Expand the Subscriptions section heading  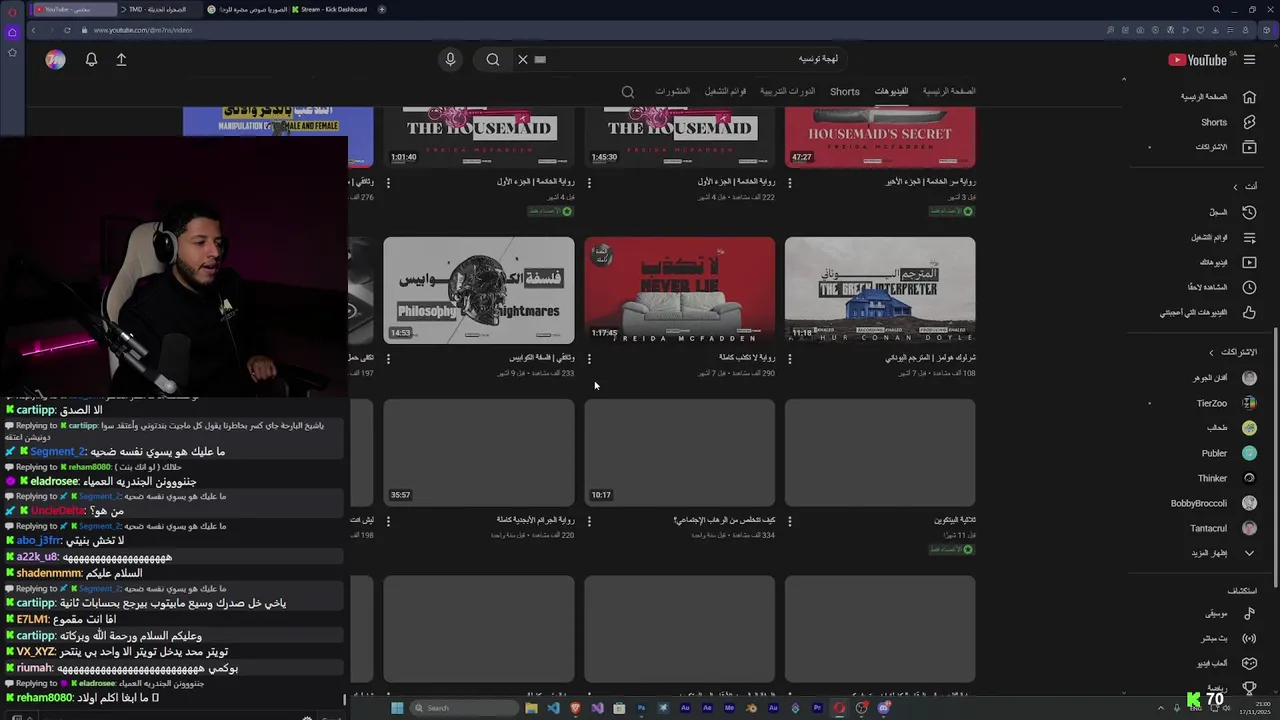coord(1232,352)
